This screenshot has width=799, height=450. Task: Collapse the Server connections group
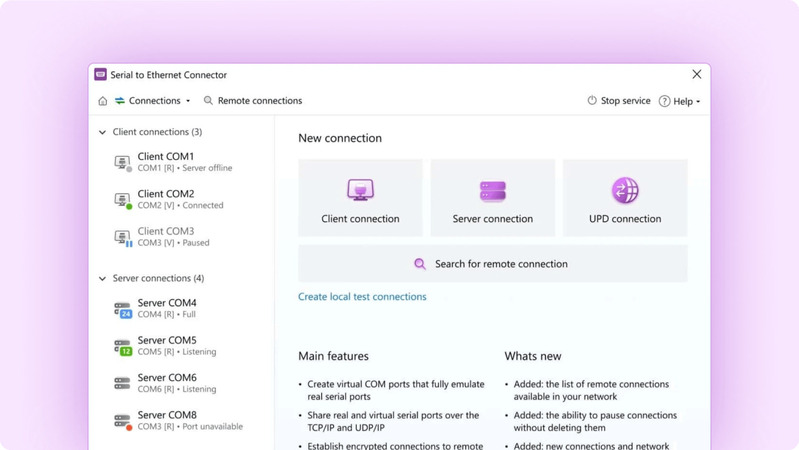(x=102, y=279)
